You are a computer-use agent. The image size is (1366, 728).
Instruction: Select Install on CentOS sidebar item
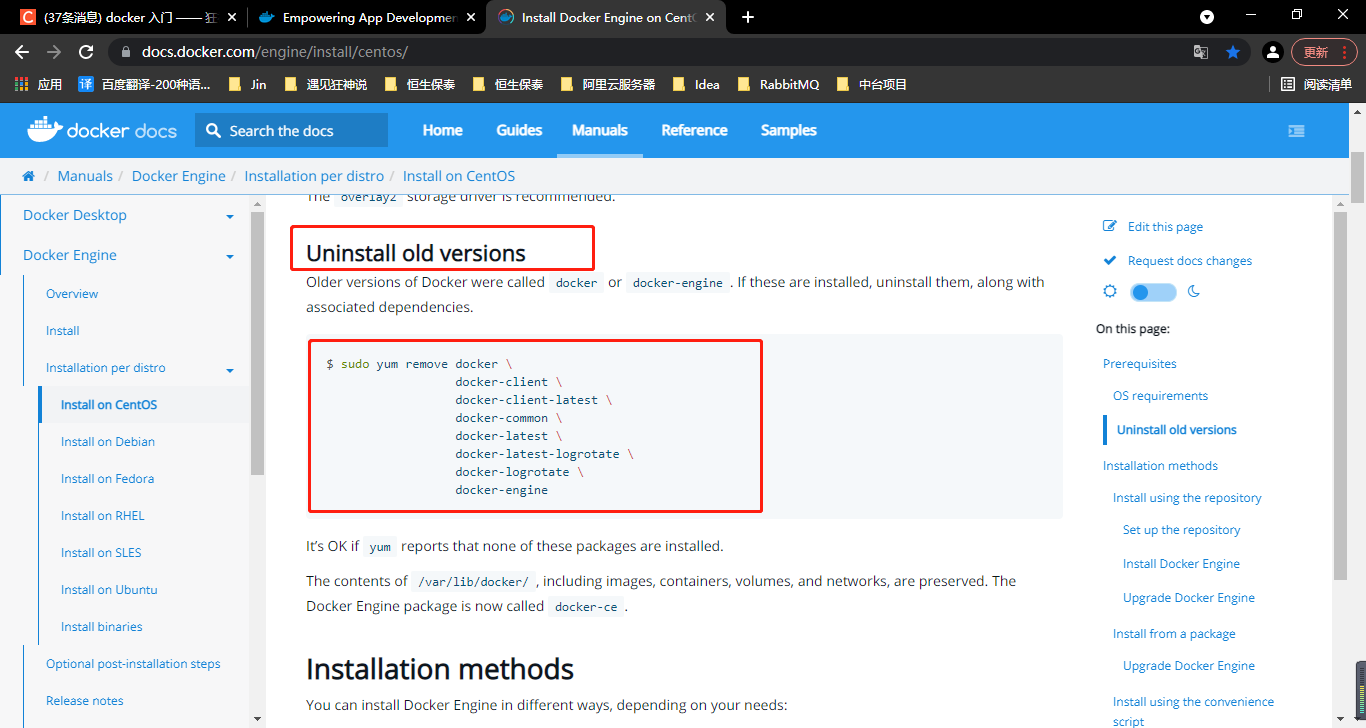coord(109,405)
